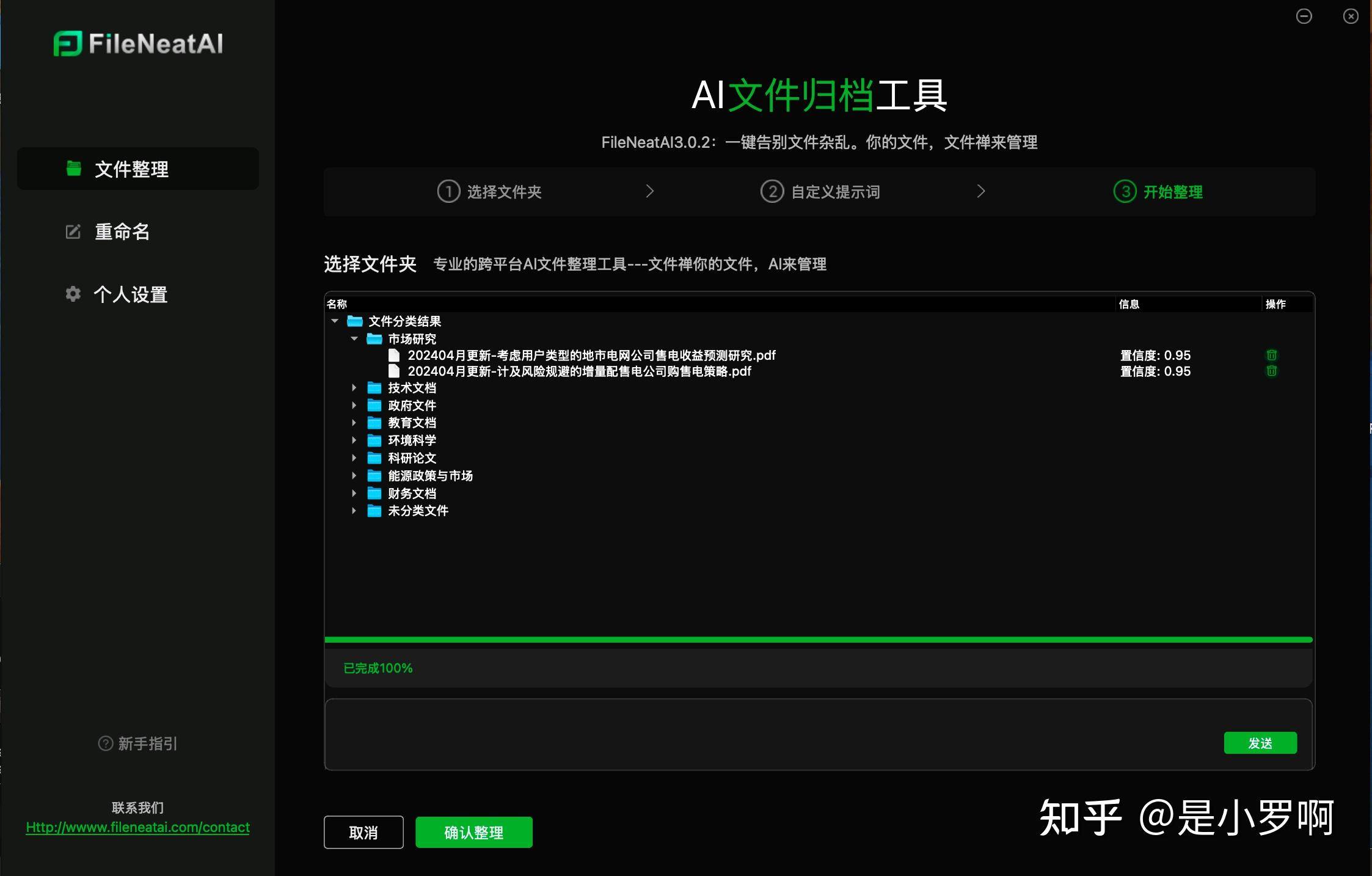Viewport: 1372px width, 876px height.
Task: Expand the 财务文档 folder
Action: (x=354, y=493)
